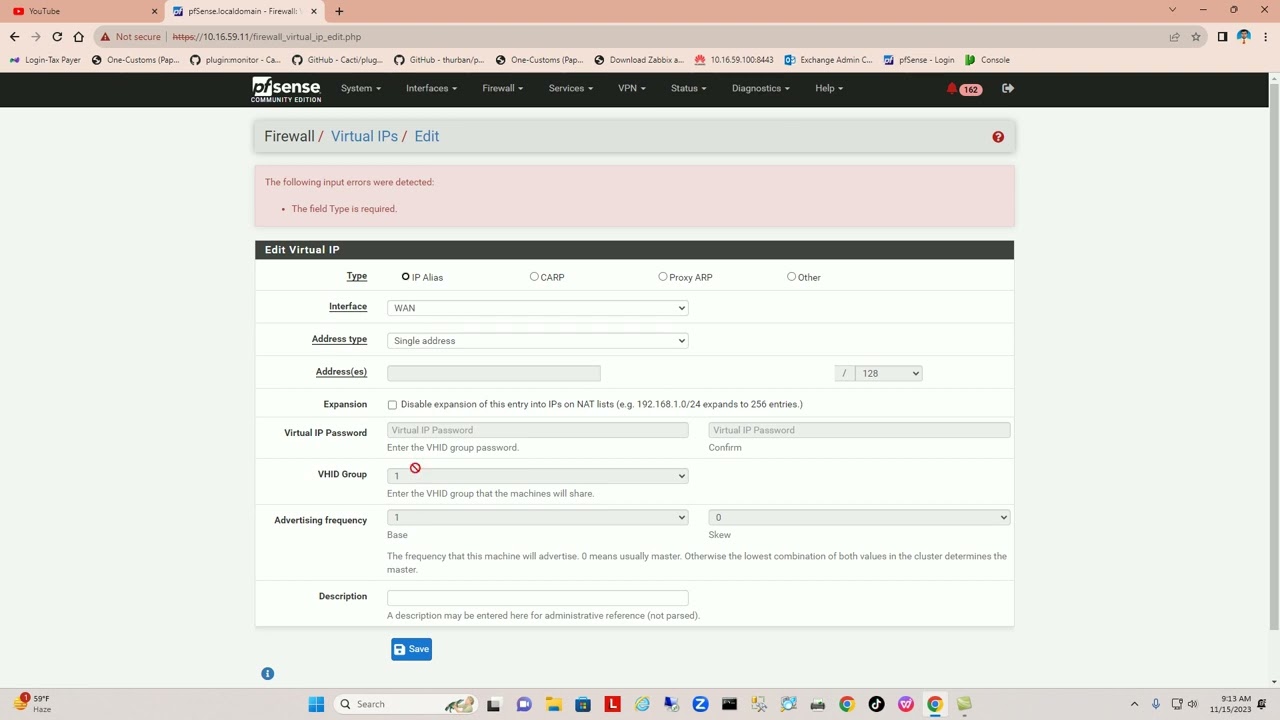Check Disable expansion checkbox
1280x720 pixels.
click(392, 405)
